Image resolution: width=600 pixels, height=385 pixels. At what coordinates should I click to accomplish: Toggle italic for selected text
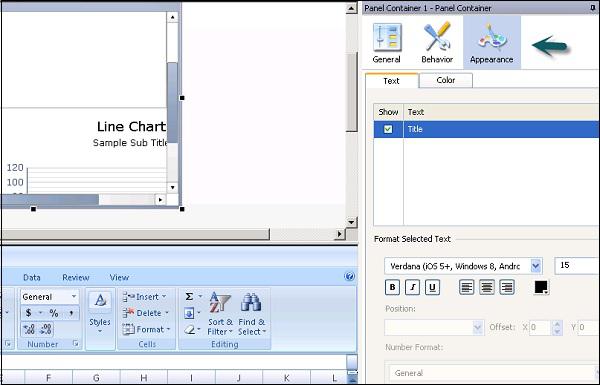tap(412, 287)
